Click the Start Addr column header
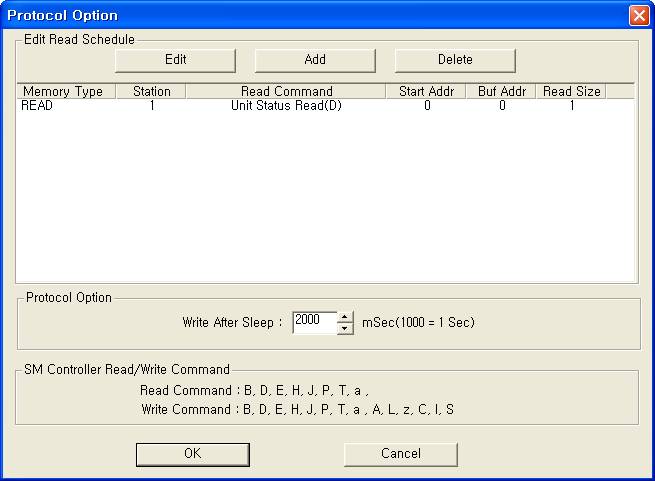Viewport: 655px width, 481px height. [426, 91]
